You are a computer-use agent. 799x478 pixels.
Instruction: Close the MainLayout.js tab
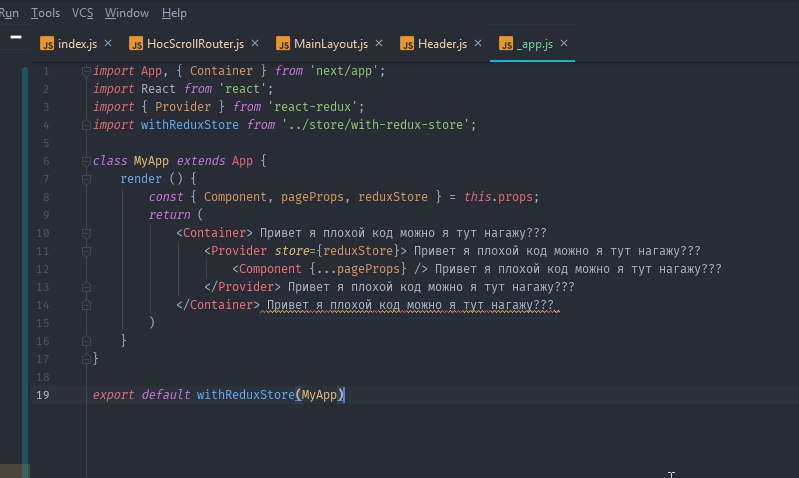pos(379,43)
